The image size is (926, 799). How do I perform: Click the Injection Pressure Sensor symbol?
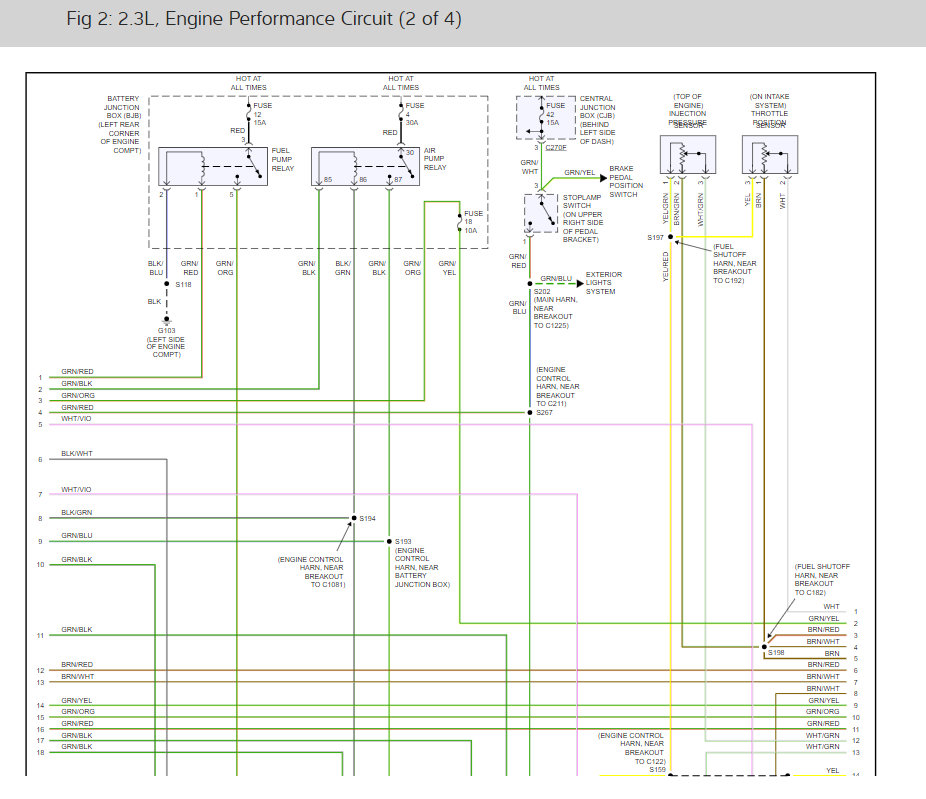pos(688,157)
